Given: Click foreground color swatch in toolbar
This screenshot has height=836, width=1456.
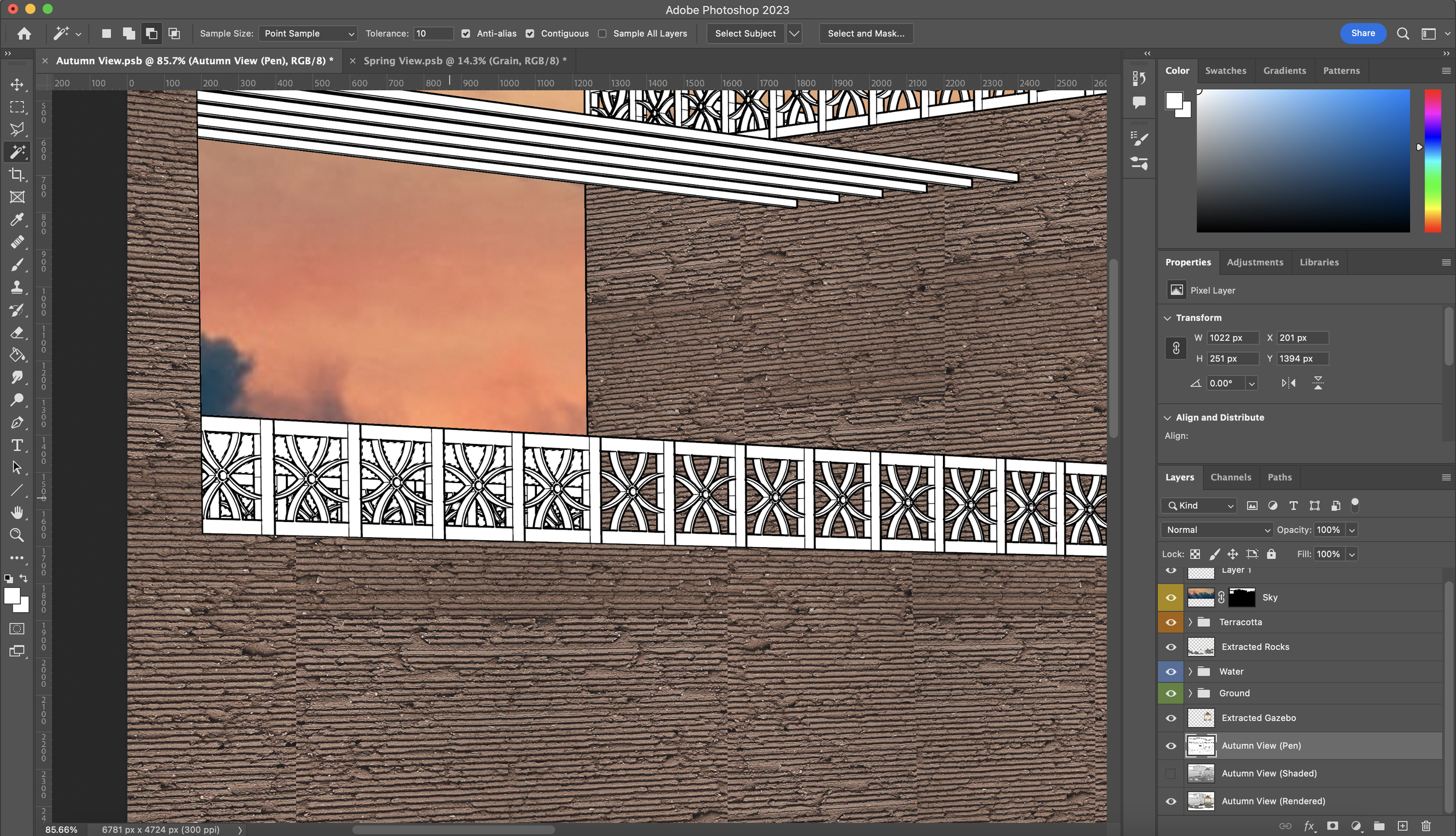Looking at the screenshot, I should (x=12, y=597).
